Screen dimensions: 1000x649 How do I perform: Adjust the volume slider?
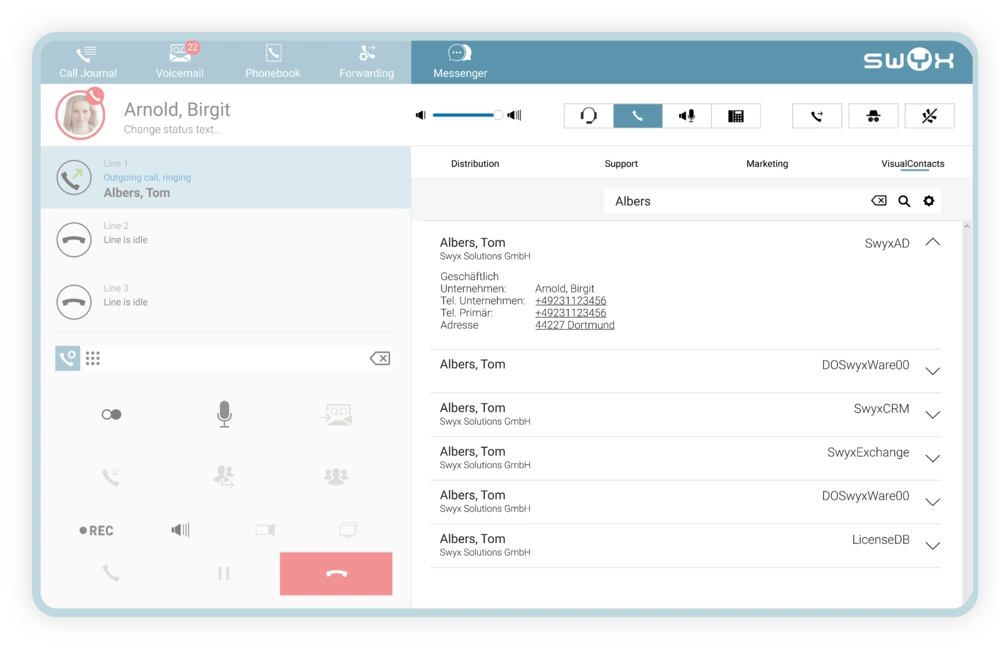497,115
